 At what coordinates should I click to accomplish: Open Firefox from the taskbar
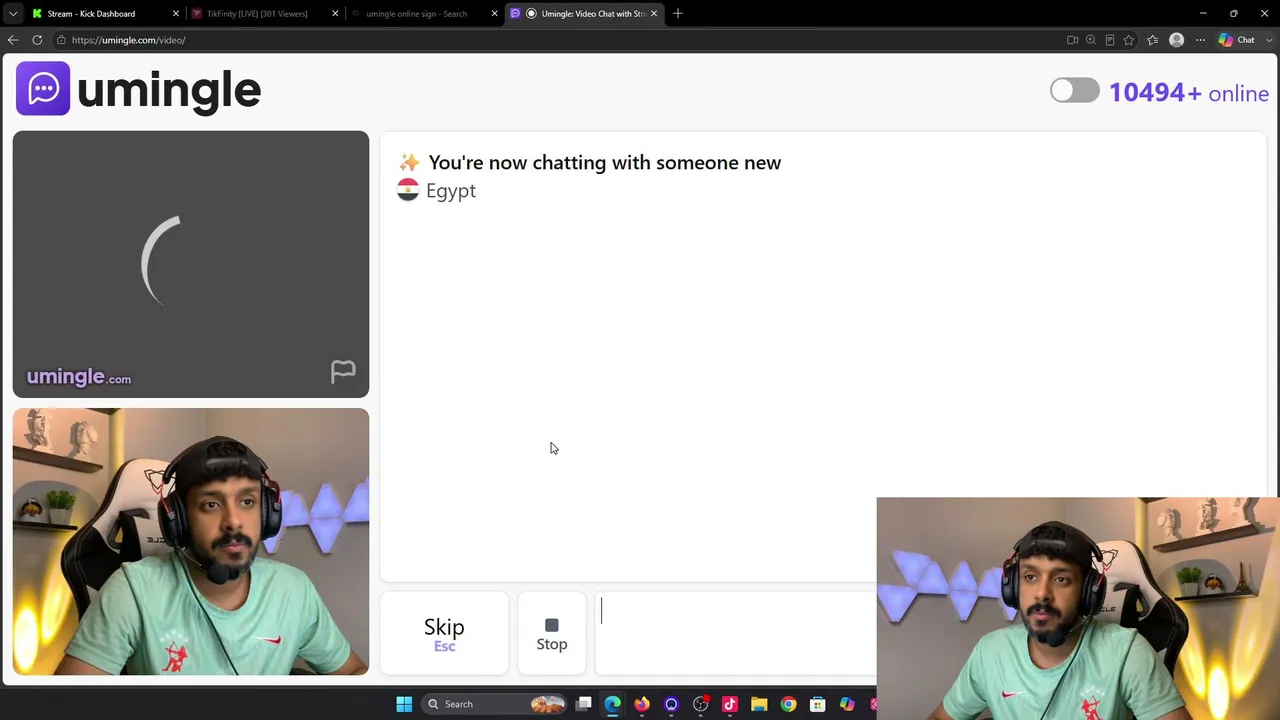click(642, 704)
